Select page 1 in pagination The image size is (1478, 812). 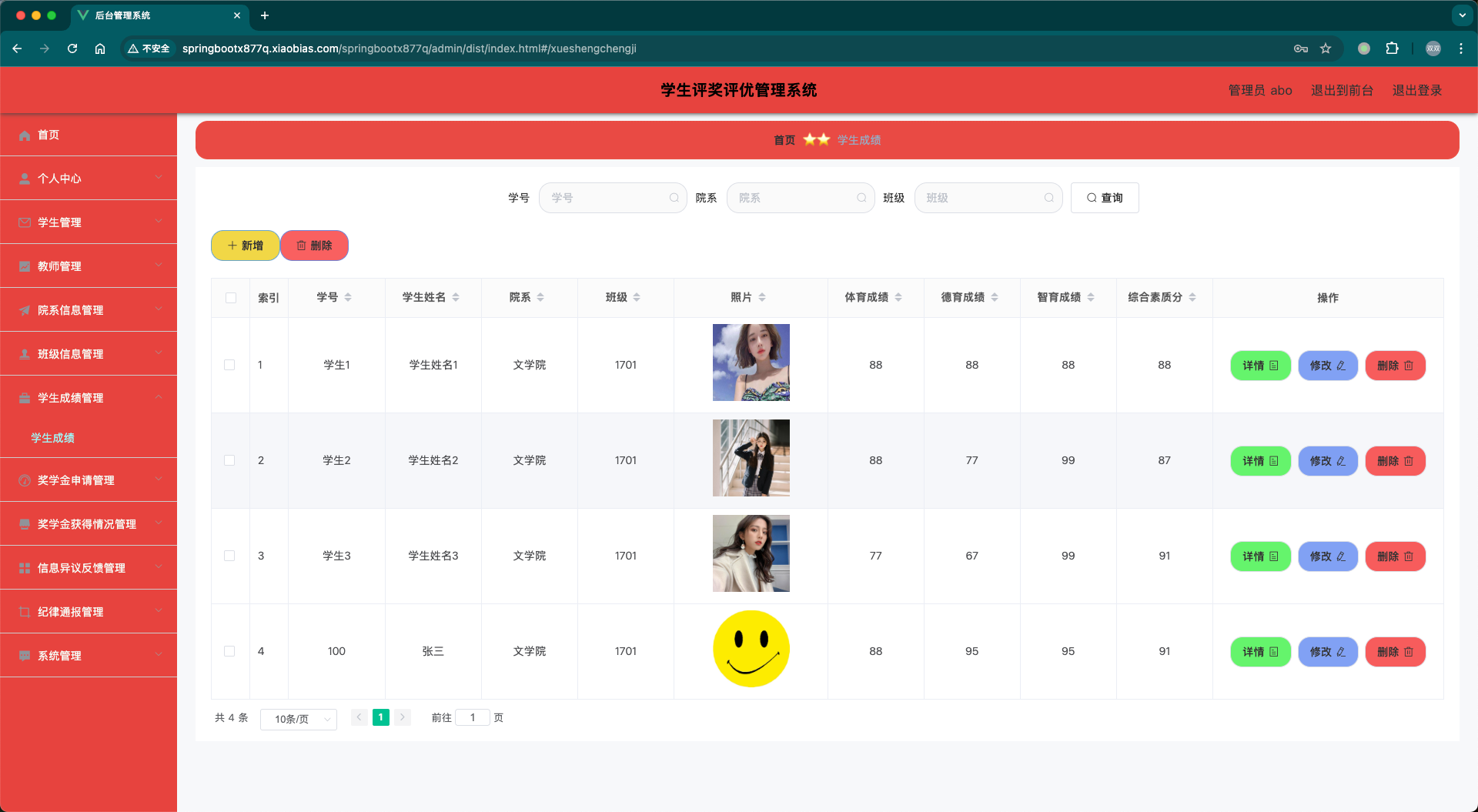click(380, 717)
